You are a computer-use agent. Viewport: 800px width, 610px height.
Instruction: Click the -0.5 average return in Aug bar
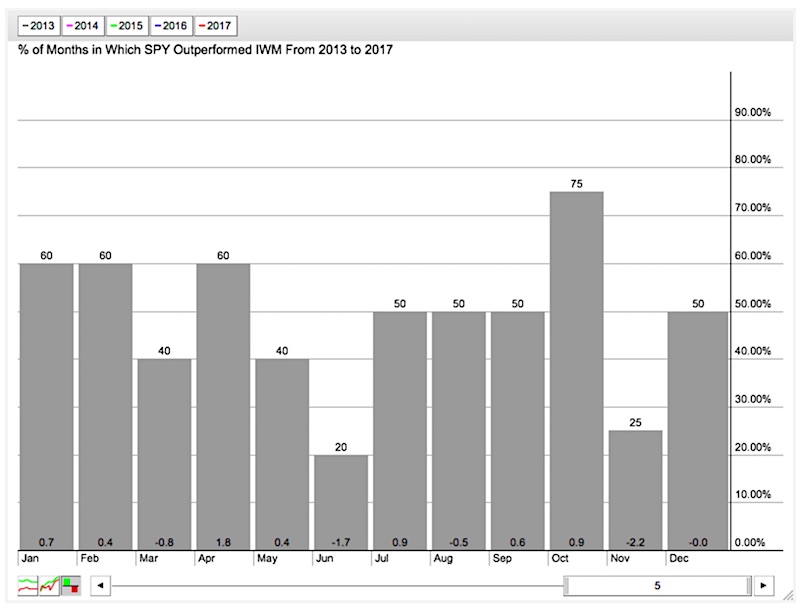click(x=459, y=543)
